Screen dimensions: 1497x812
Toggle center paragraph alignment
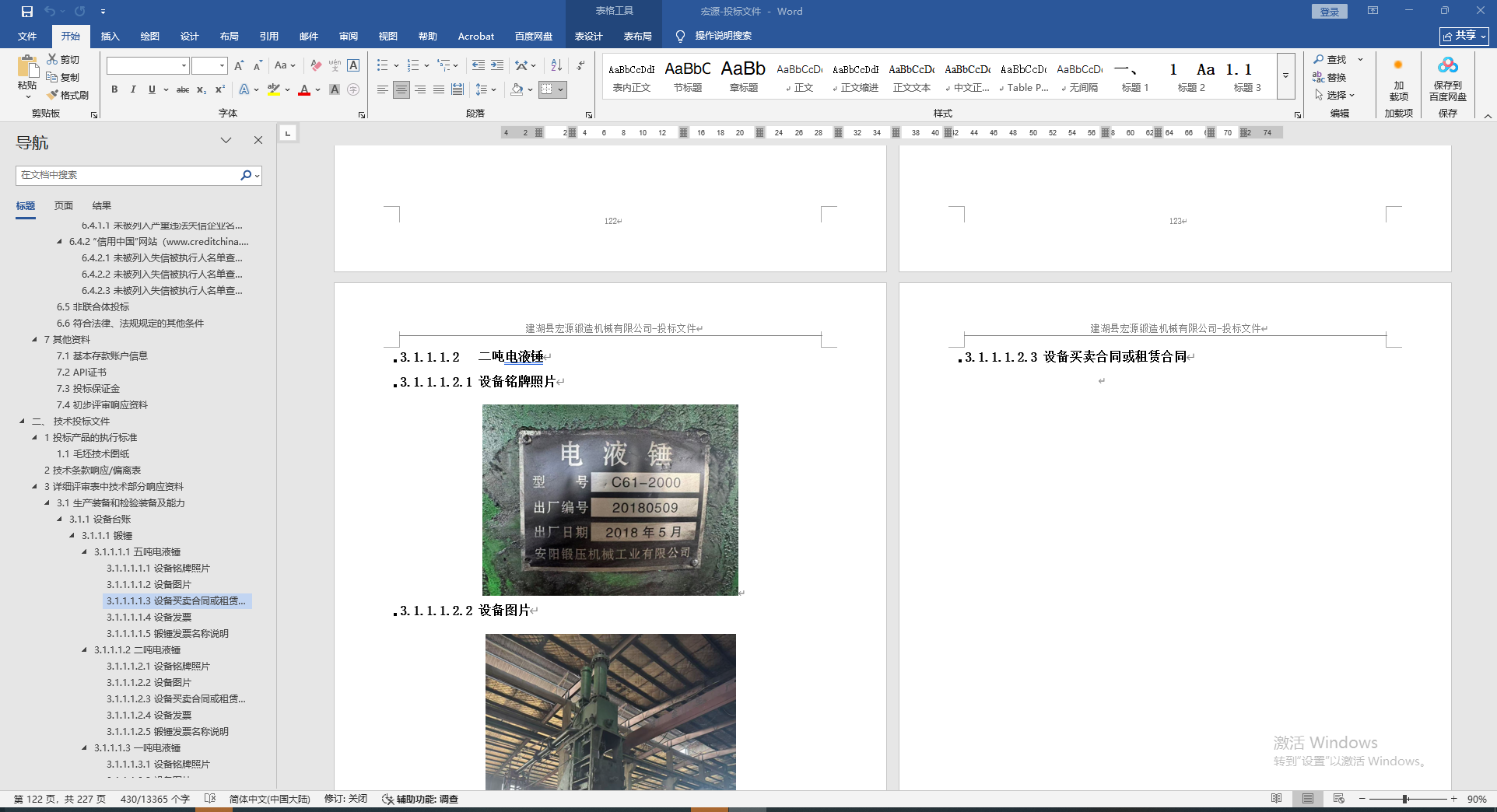tap(401, 89)
